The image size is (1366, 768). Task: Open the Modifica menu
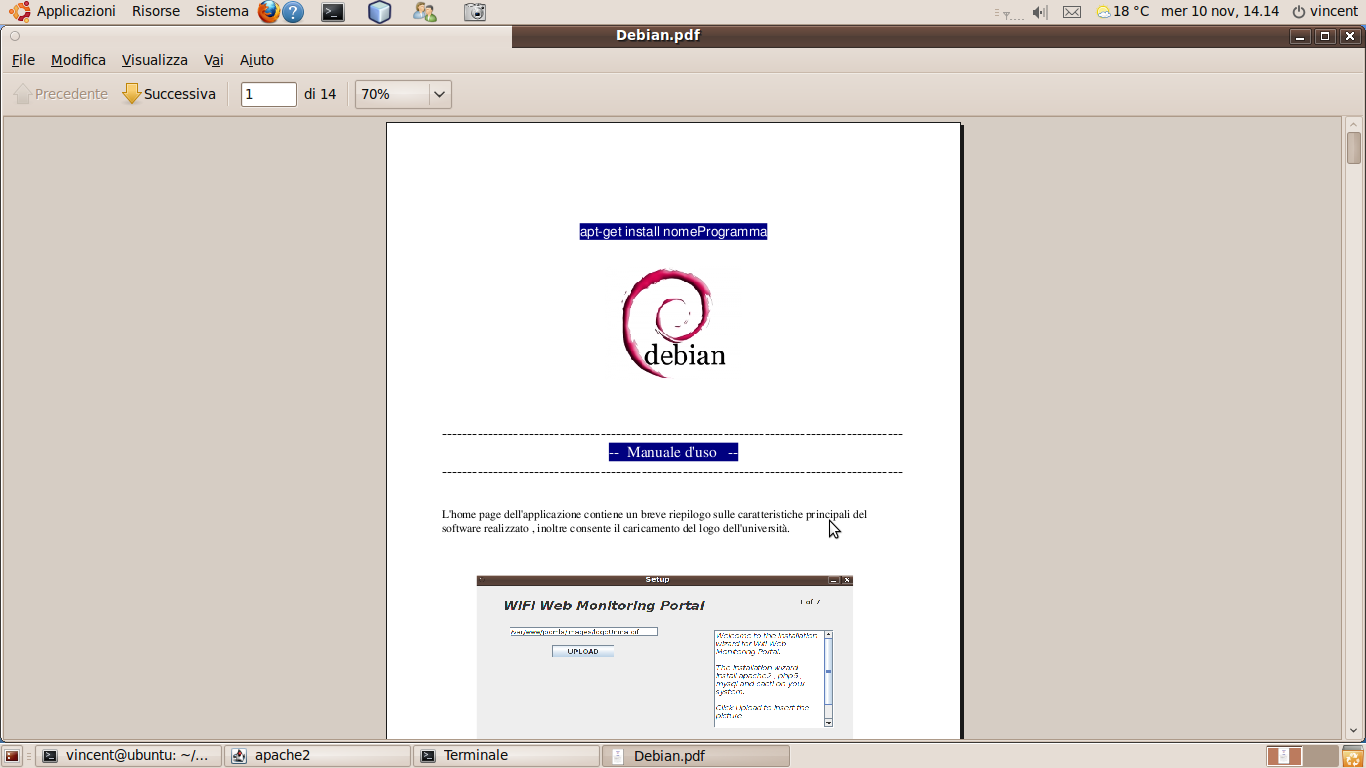(x=78, y=60)
